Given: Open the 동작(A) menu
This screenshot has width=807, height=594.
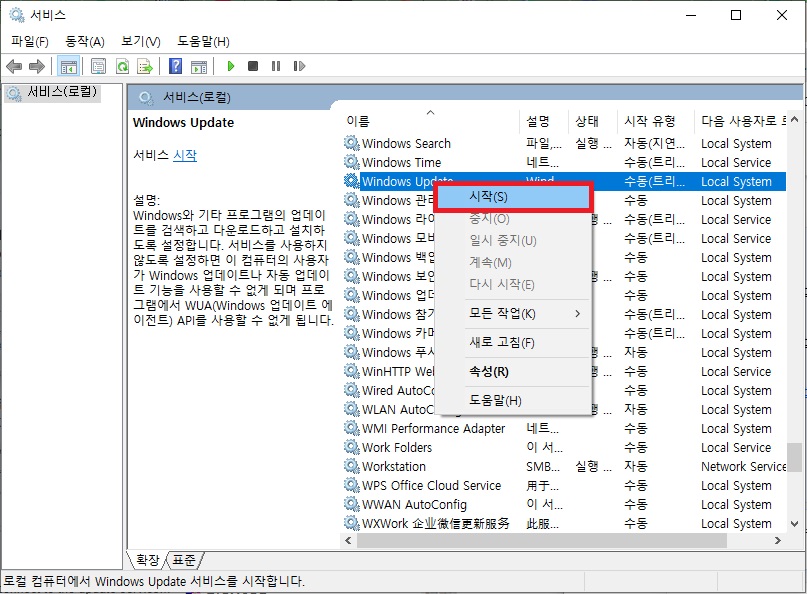Looking at the screenshot, I should pyautogui.click(x=85, y=41).
